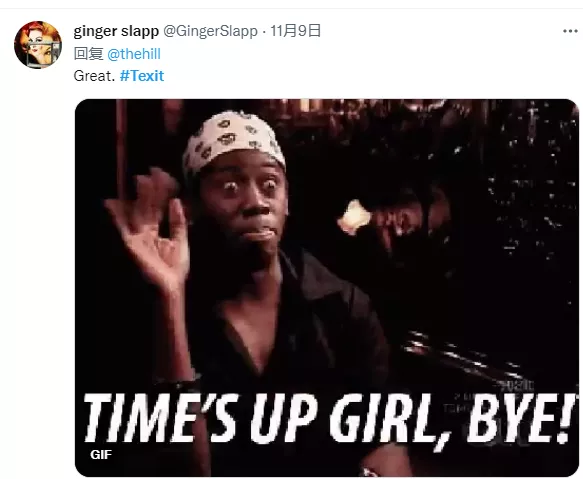The height and width of the screenshot is (479, 583).
Task: Open the @GingerSlapp handle link
Action: click(210, 31)
